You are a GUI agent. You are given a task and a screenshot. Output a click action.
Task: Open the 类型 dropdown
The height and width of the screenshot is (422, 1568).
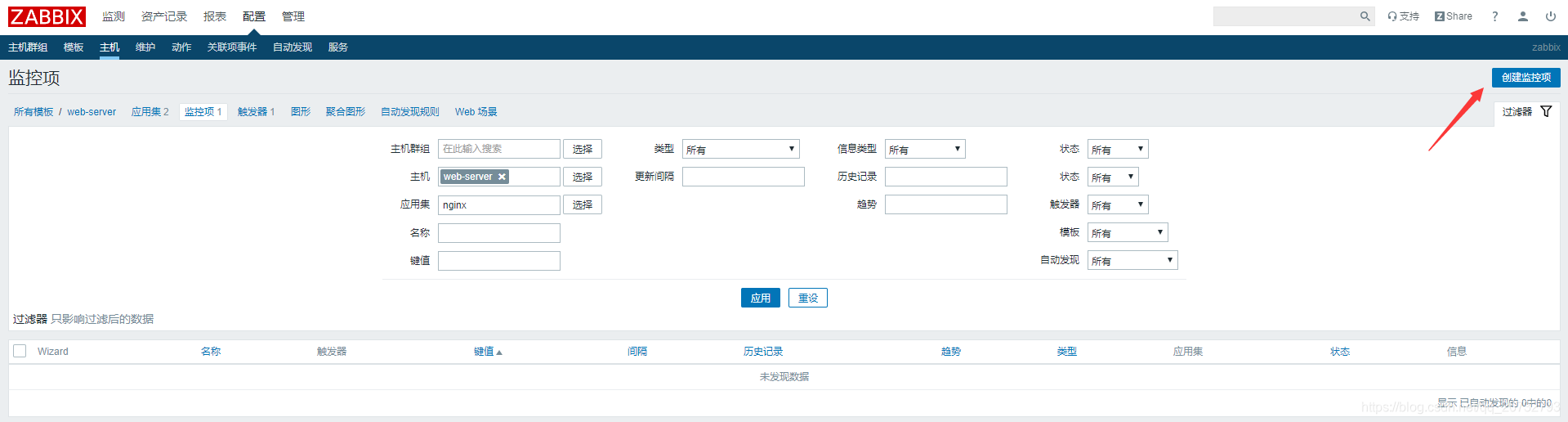point(741,149)
